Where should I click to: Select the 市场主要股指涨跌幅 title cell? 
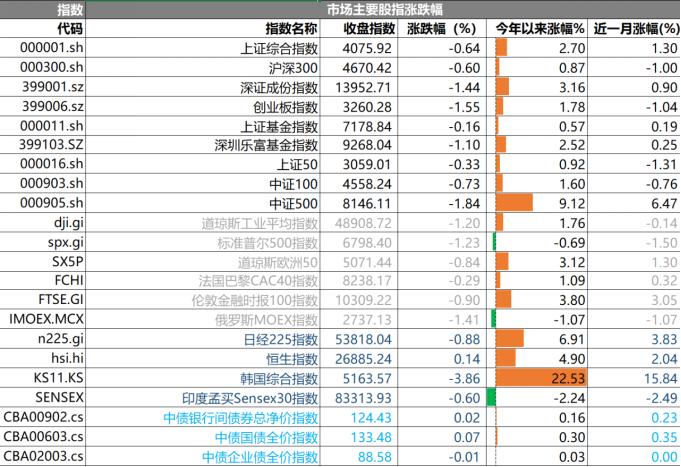(376, 10)
